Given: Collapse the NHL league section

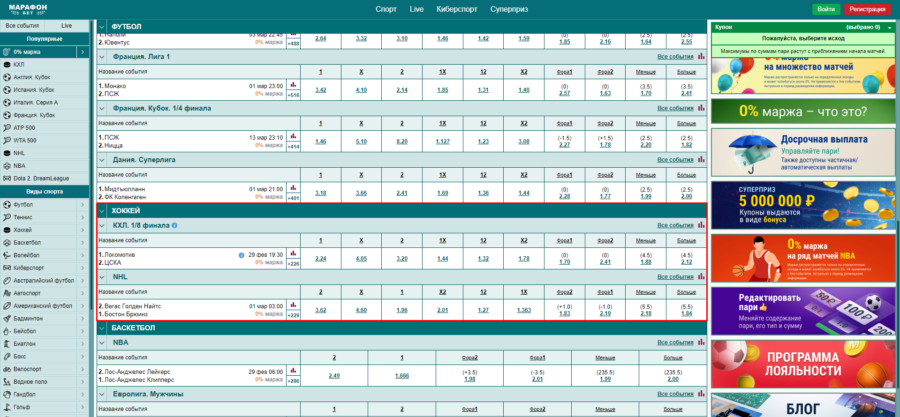Looking at the screenshot, I should pos(104,276).
